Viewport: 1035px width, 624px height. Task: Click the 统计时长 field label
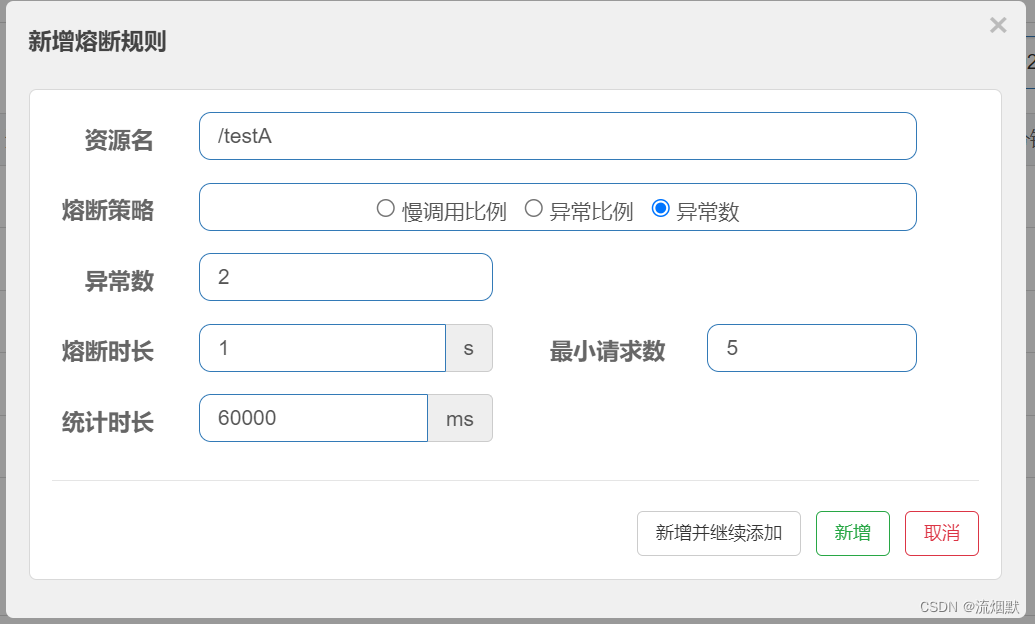click(x=108, y=422)
